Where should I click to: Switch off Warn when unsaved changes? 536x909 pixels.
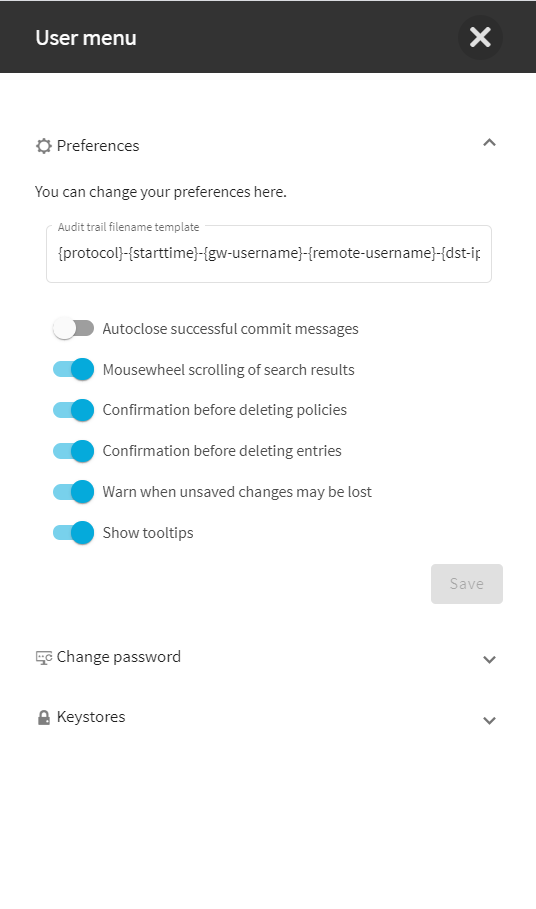click(x=73, y=492)
